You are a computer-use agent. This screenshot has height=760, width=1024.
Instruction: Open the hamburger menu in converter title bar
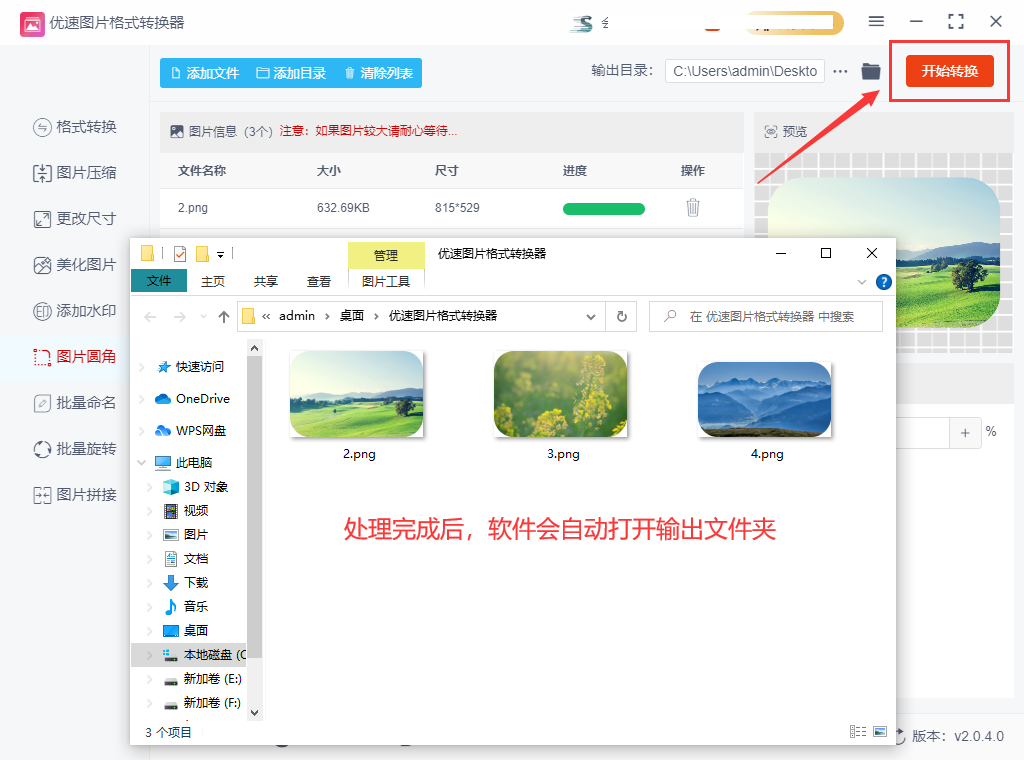[x=876, y=22]
